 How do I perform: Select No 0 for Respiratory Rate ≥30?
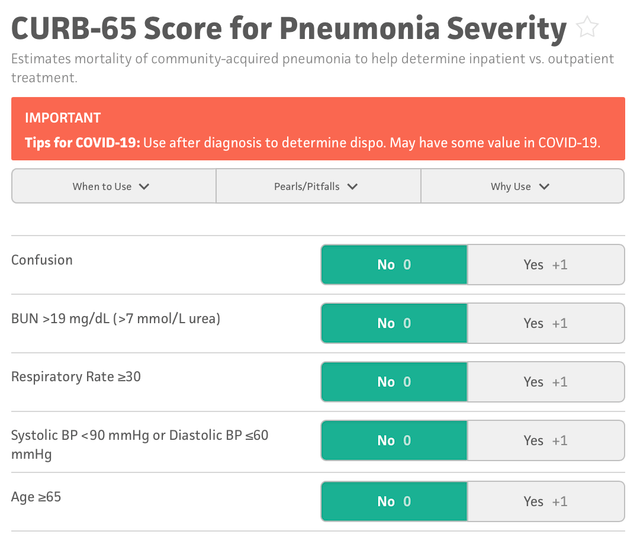[394, 382]
